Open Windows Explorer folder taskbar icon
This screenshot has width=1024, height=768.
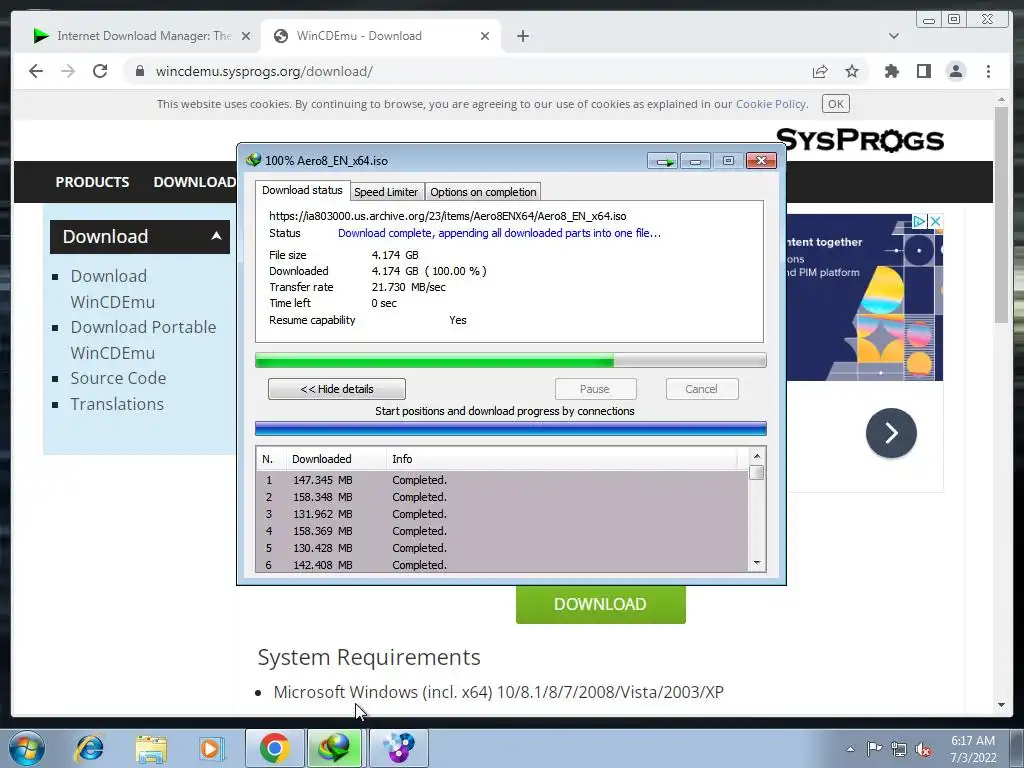point(151,748)
